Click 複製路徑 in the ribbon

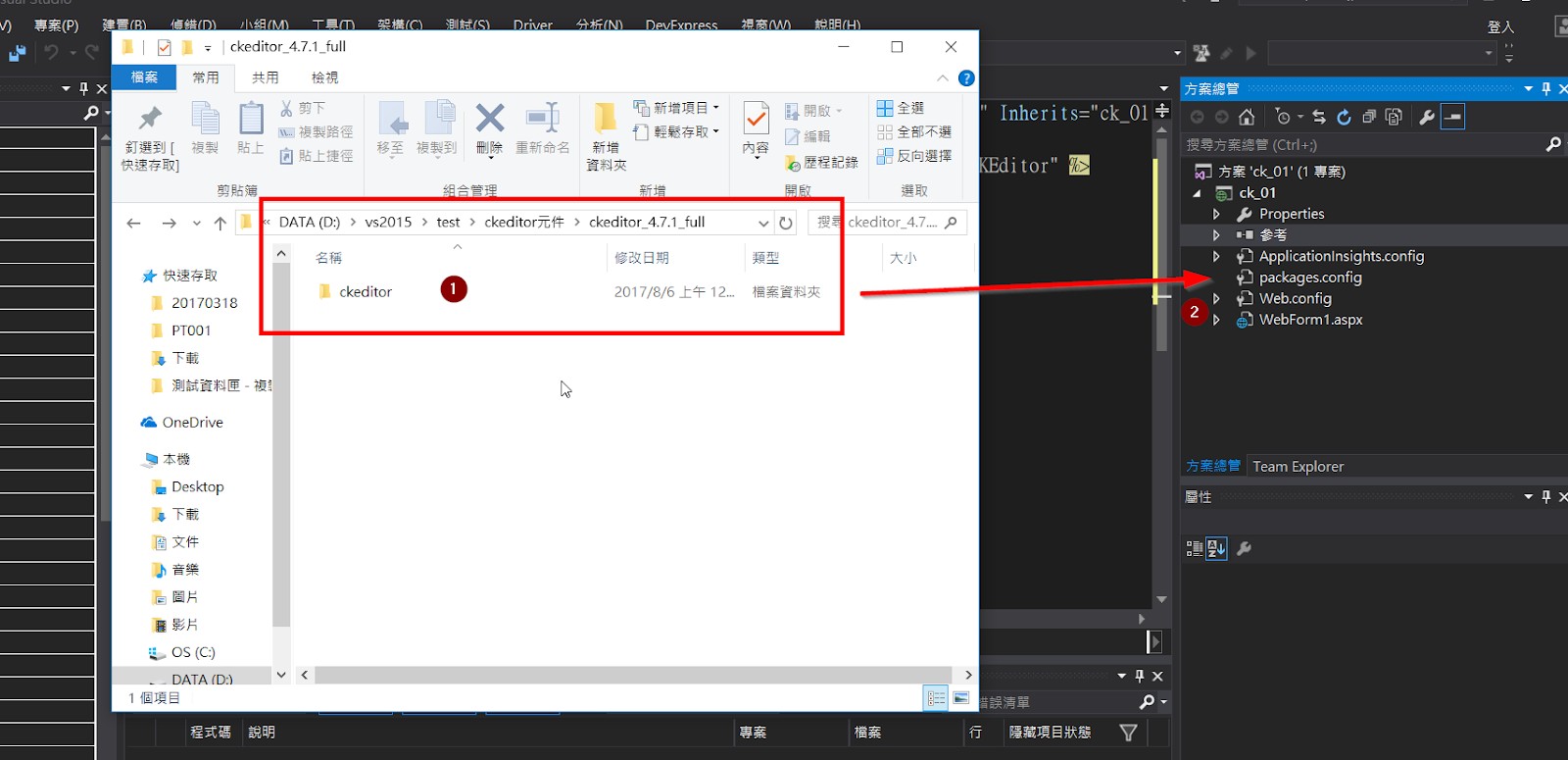click(316, 131)
